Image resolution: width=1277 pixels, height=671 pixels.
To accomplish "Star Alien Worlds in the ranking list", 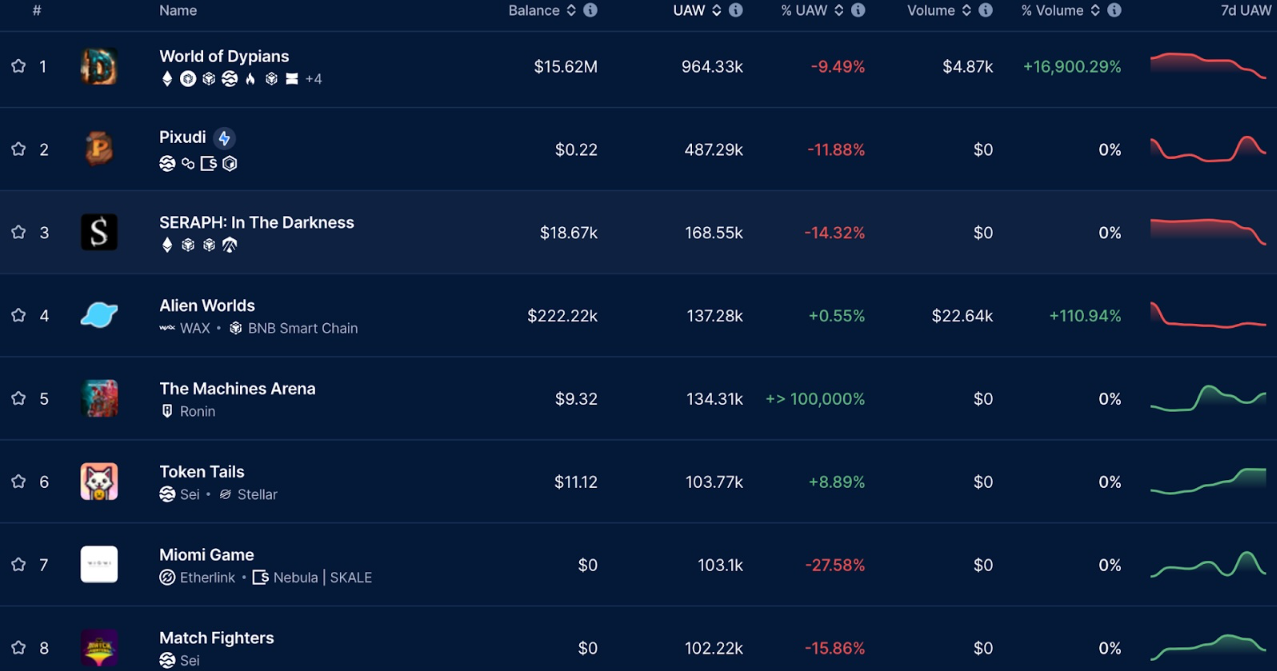I will click(17, 315).
